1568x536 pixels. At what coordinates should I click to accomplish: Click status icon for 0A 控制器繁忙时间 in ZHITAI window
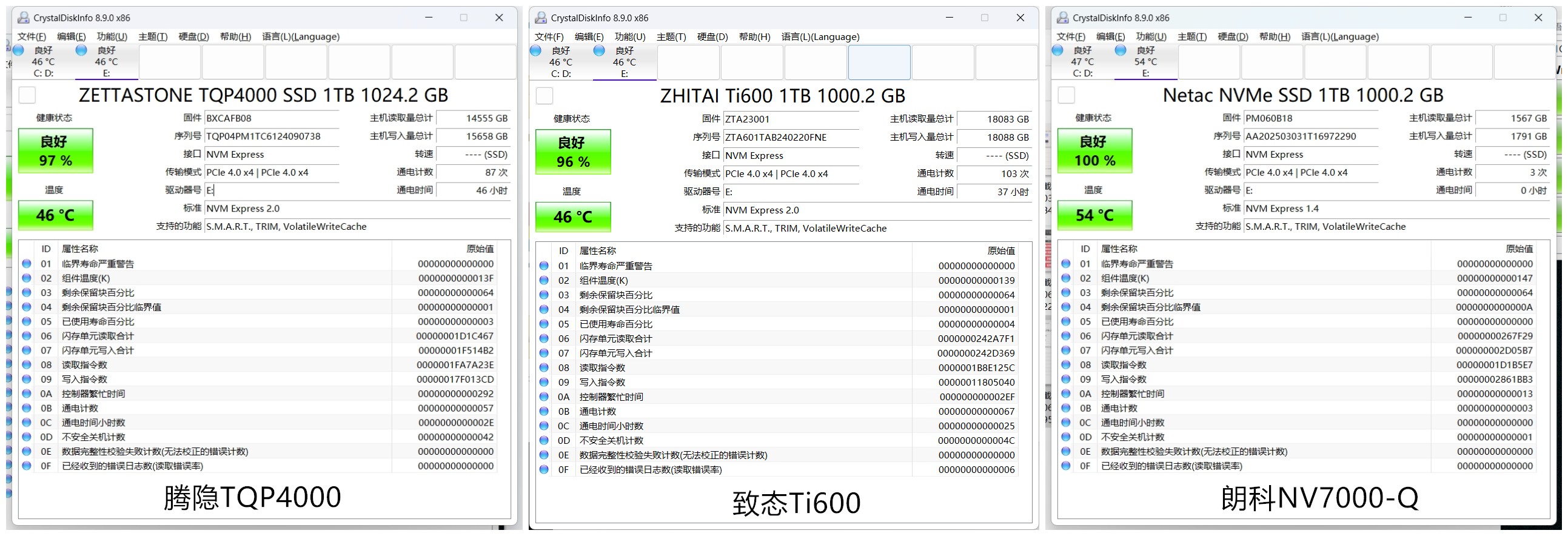(x=544, y=397)
